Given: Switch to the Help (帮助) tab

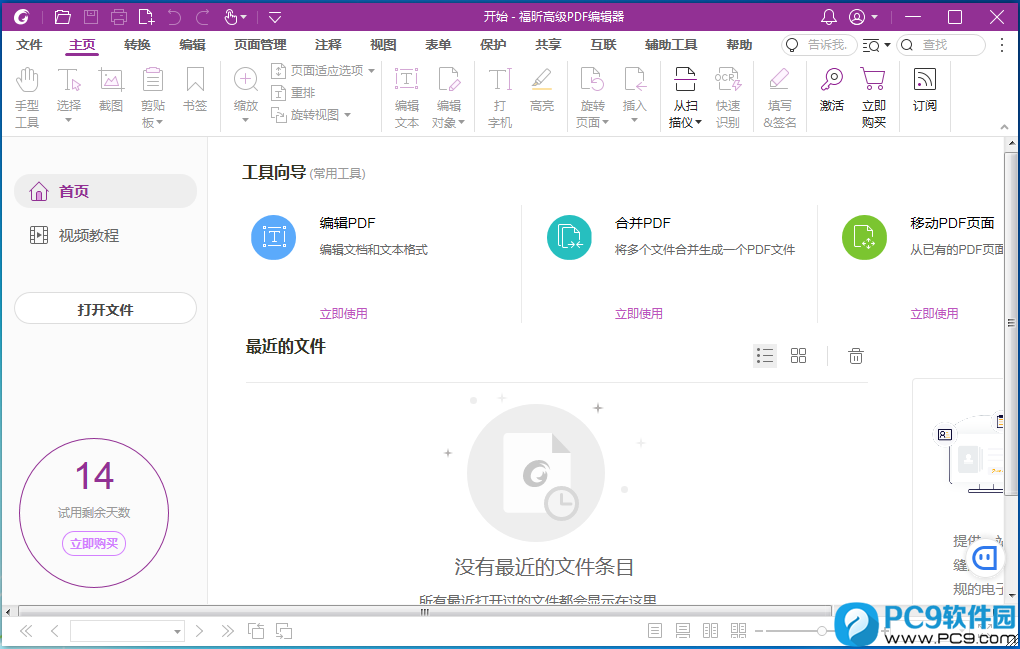Looking at the screenshot, I should click(x=739, y=44).
